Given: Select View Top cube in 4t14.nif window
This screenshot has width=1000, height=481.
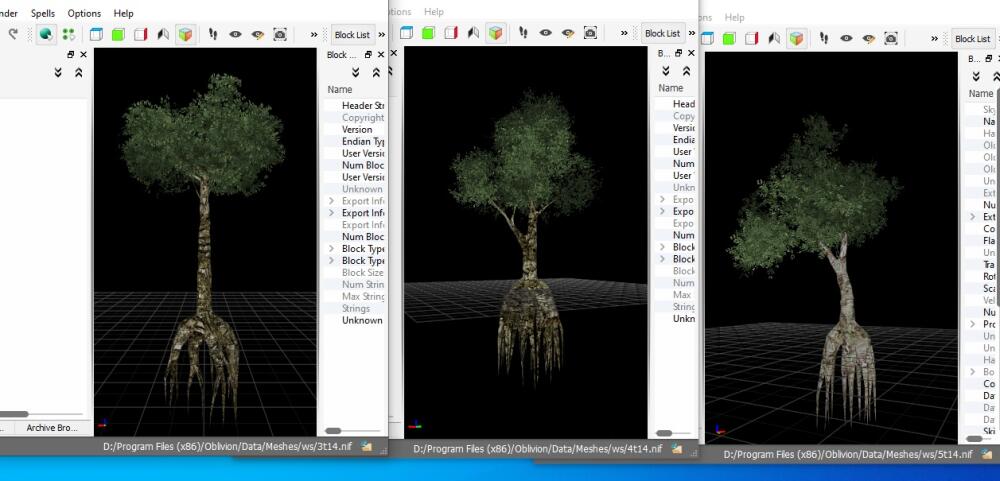Looking at the screenshot, I should [406, 33].
